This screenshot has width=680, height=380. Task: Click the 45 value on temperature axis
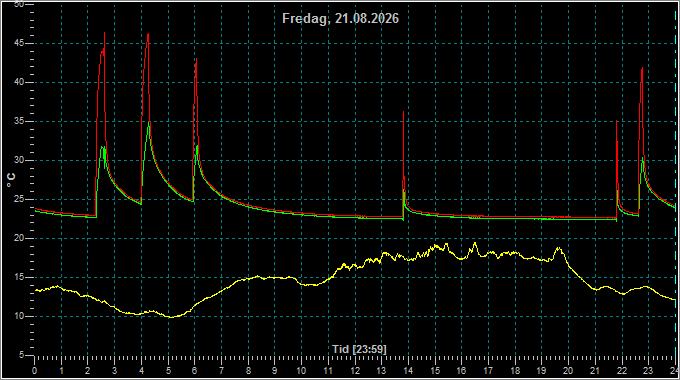(19, 43)
